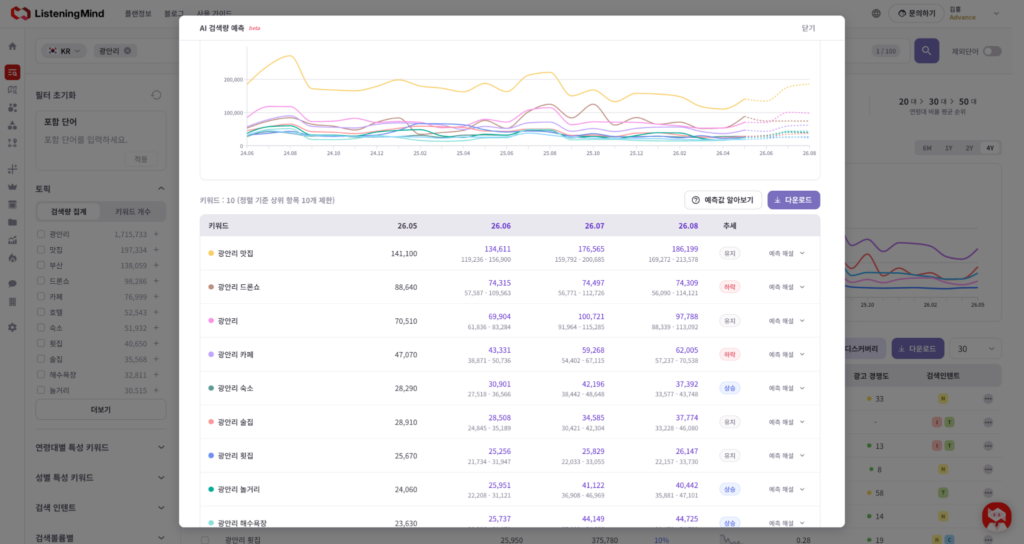The width and height of the screenshot is (1024, 544).
Task: Remove the 광안리 keyword chip
Action: [x=127, y=51]
